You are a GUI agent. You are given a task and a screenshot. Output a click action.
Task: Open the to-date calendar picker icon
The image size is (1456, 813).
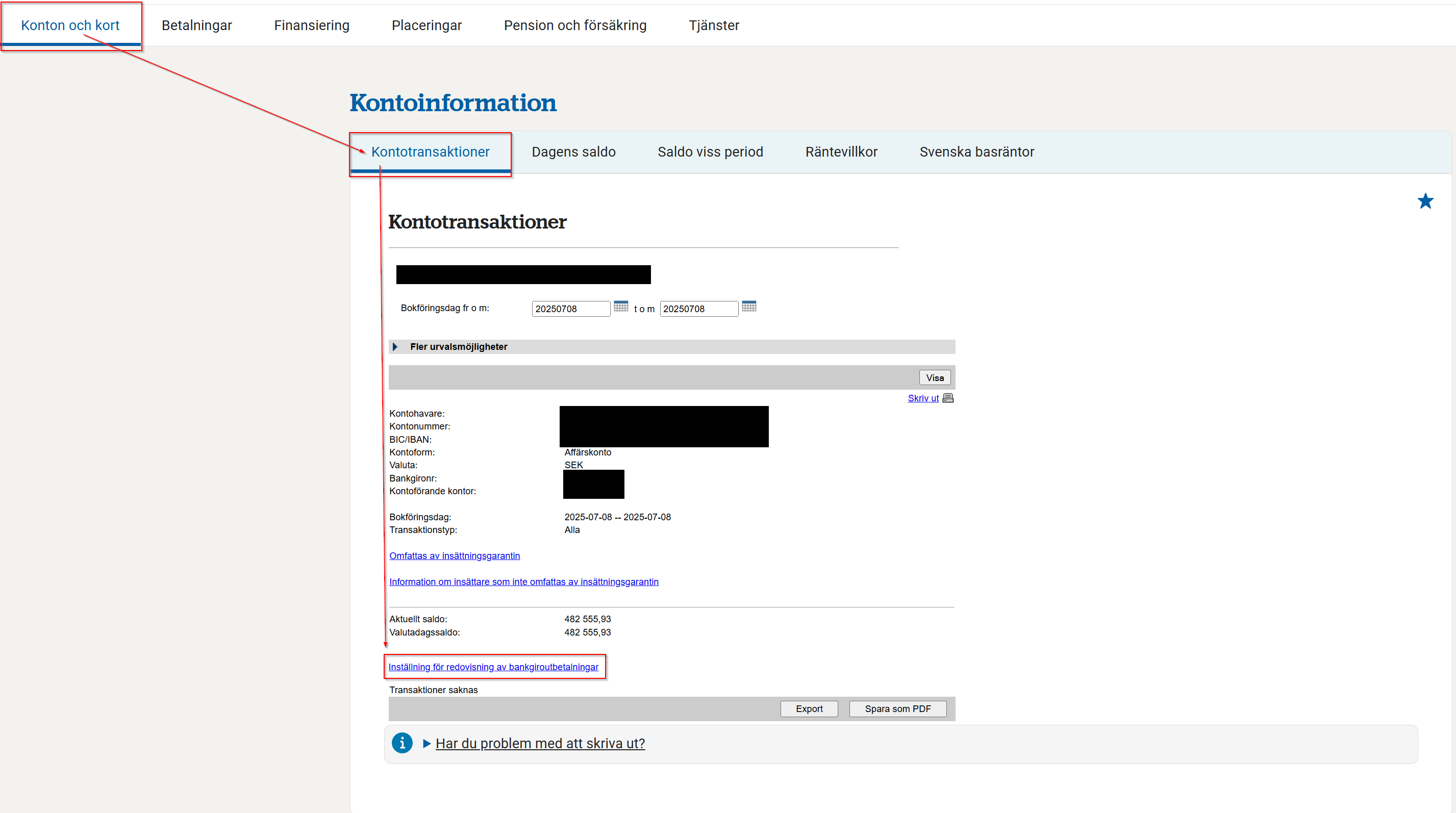(749, 306)
